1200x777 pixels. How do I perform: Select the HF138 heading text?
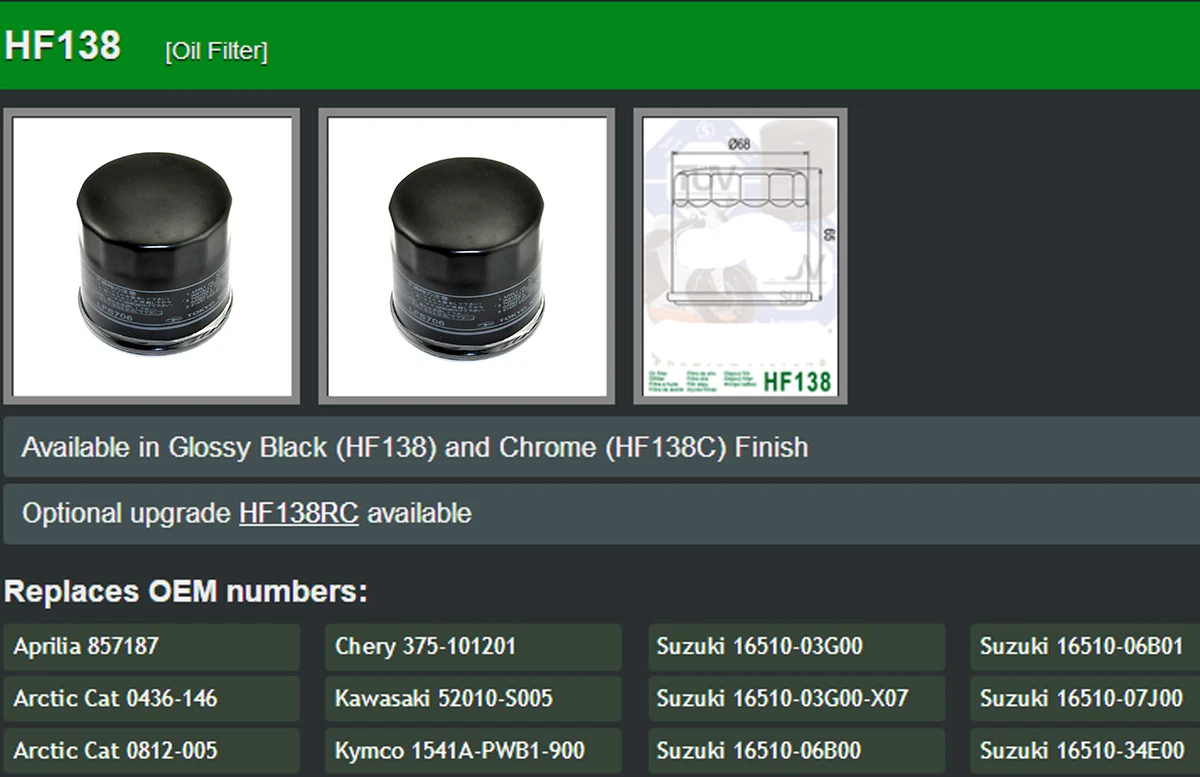[x=62, y=46]
